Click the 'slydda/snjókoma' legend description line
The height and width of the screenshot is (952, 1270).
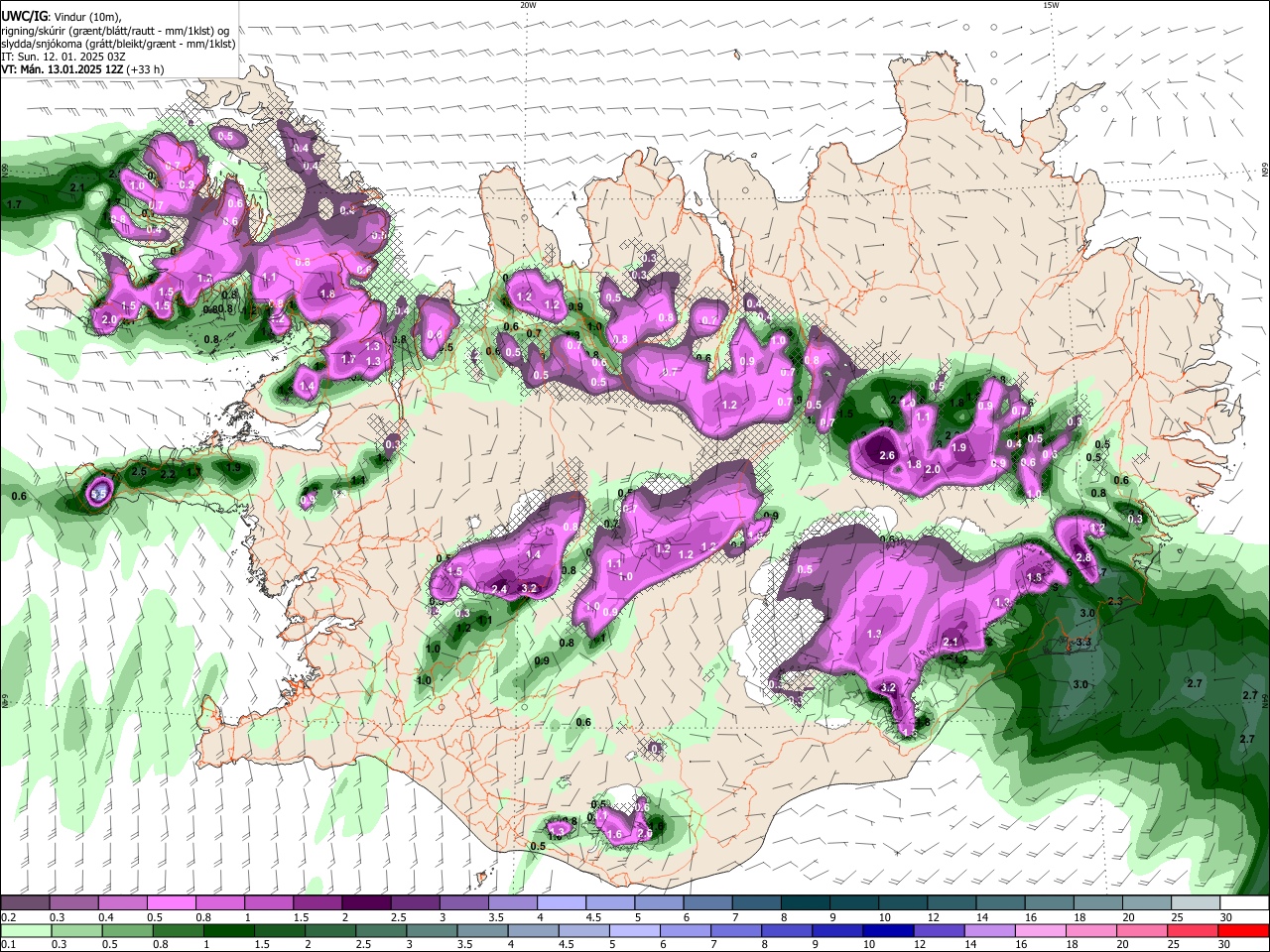click(118, 44)
